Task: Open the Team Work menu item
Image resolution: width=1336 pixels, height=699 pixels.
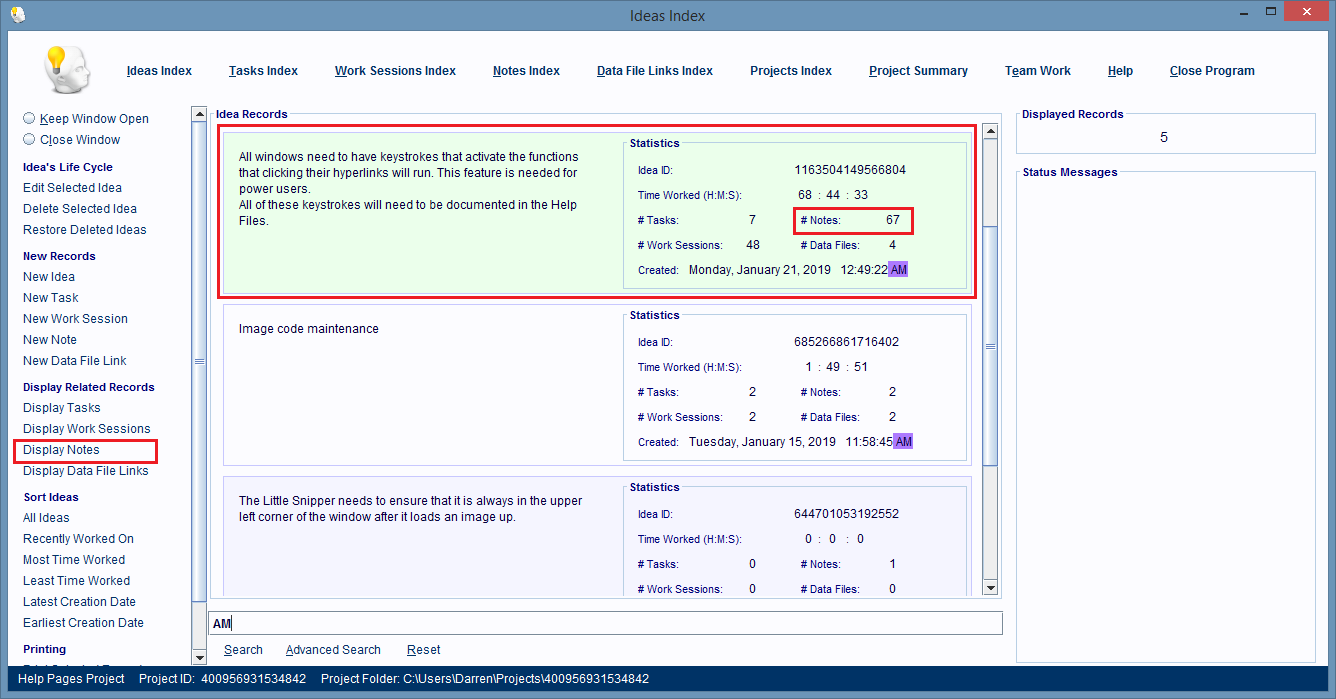Action: tap(1038, 71)
